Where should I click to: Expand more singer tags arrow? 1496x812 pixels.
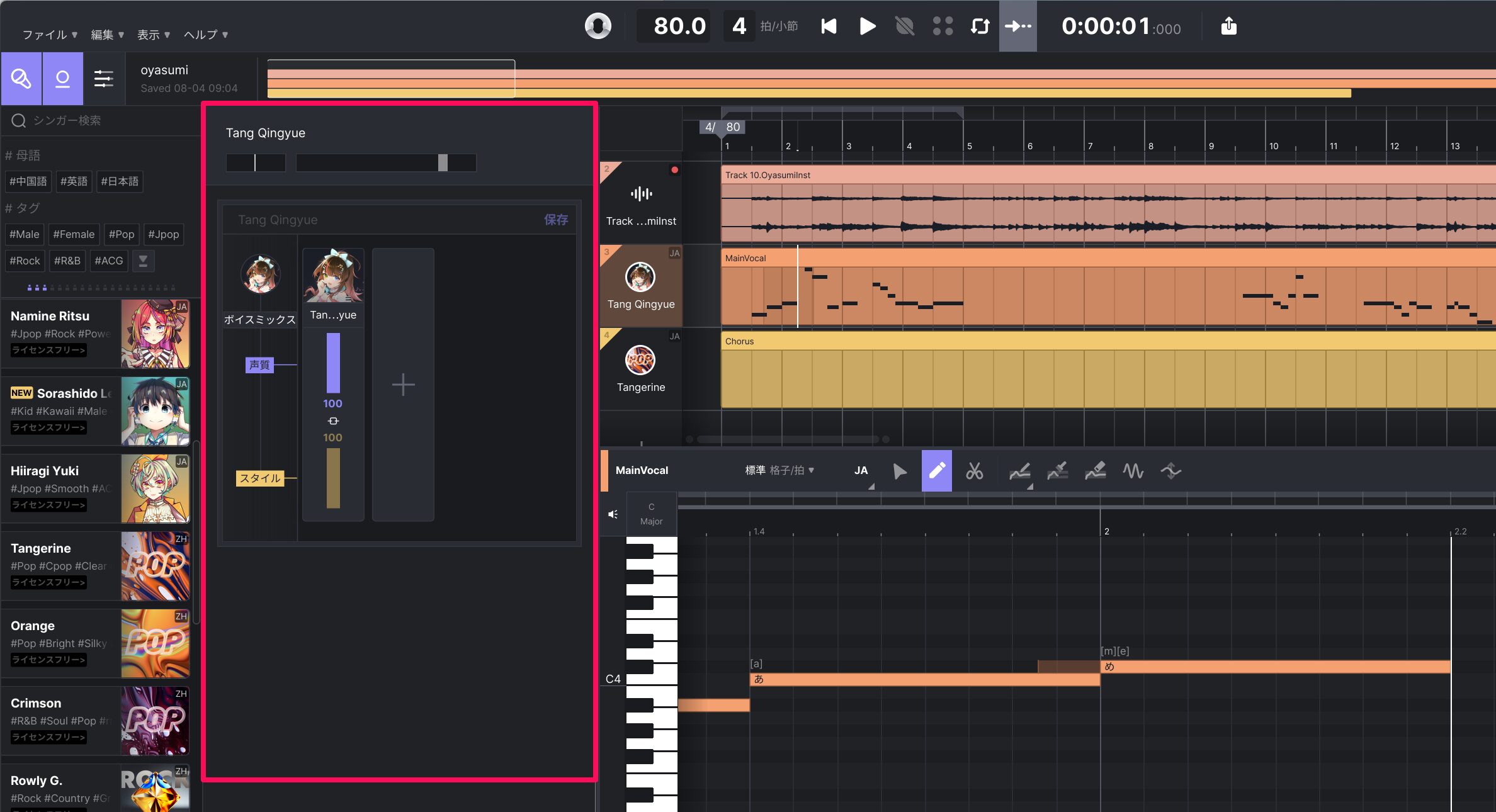(x=143, y=261)
